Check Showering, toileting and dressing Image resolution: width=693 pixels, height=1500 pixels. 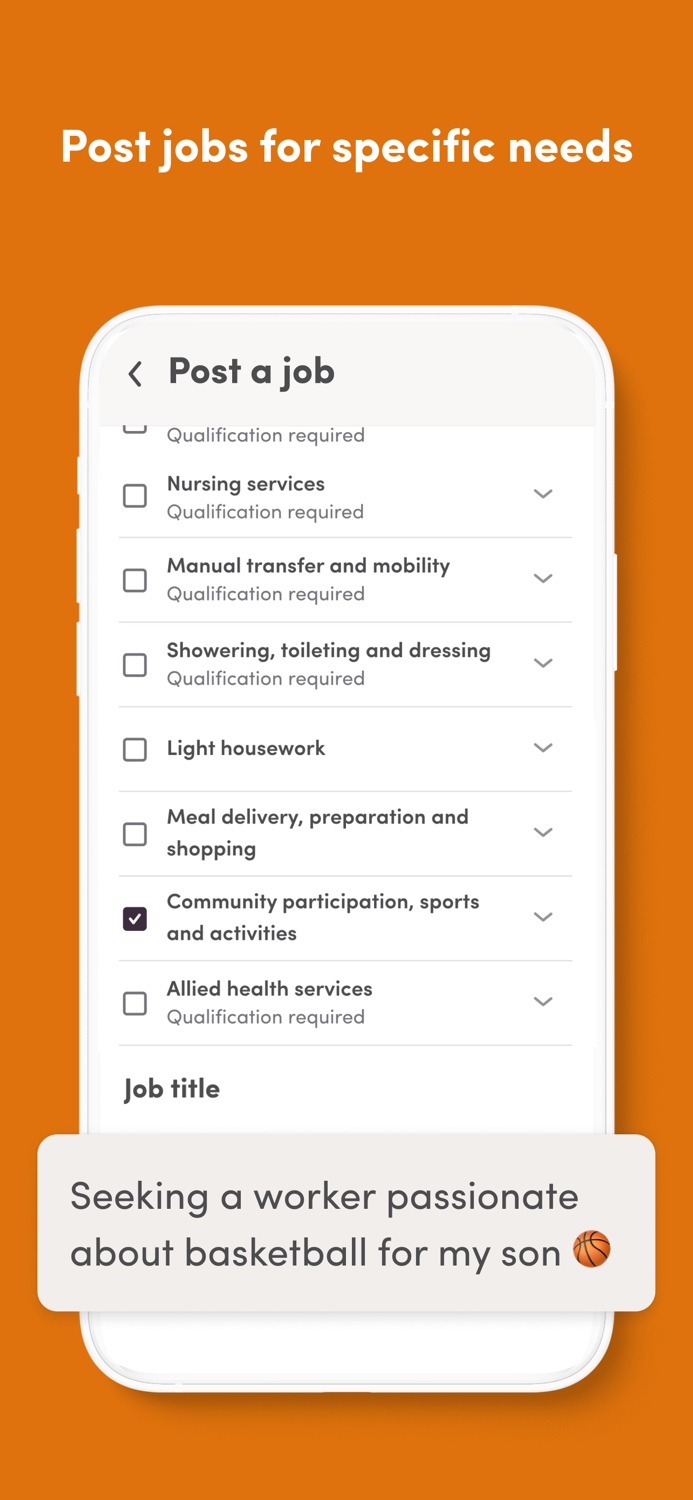click(x=135, y=665)
